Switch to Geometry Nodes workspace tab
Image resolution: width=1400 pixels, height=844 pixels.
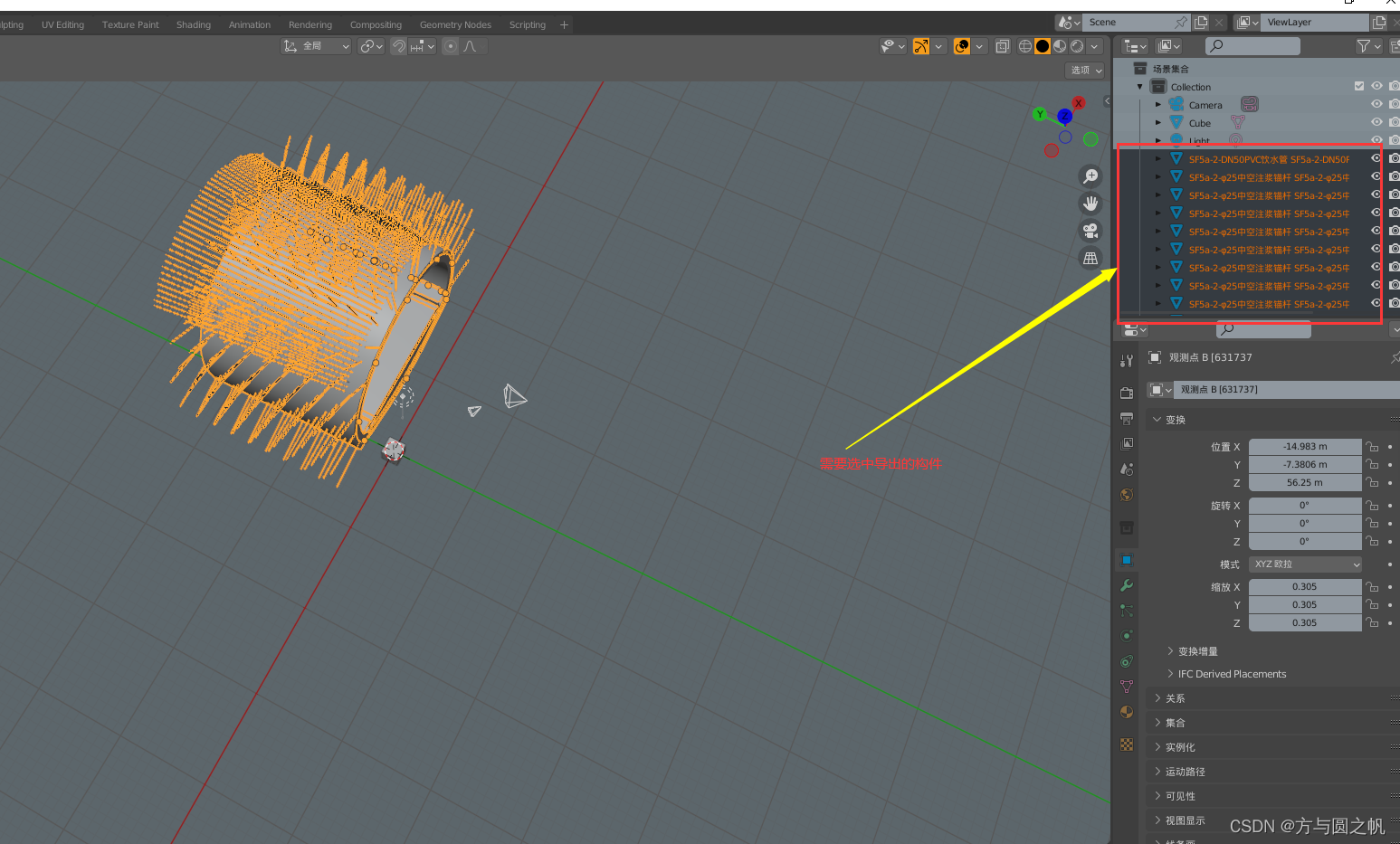click(455, 25)
